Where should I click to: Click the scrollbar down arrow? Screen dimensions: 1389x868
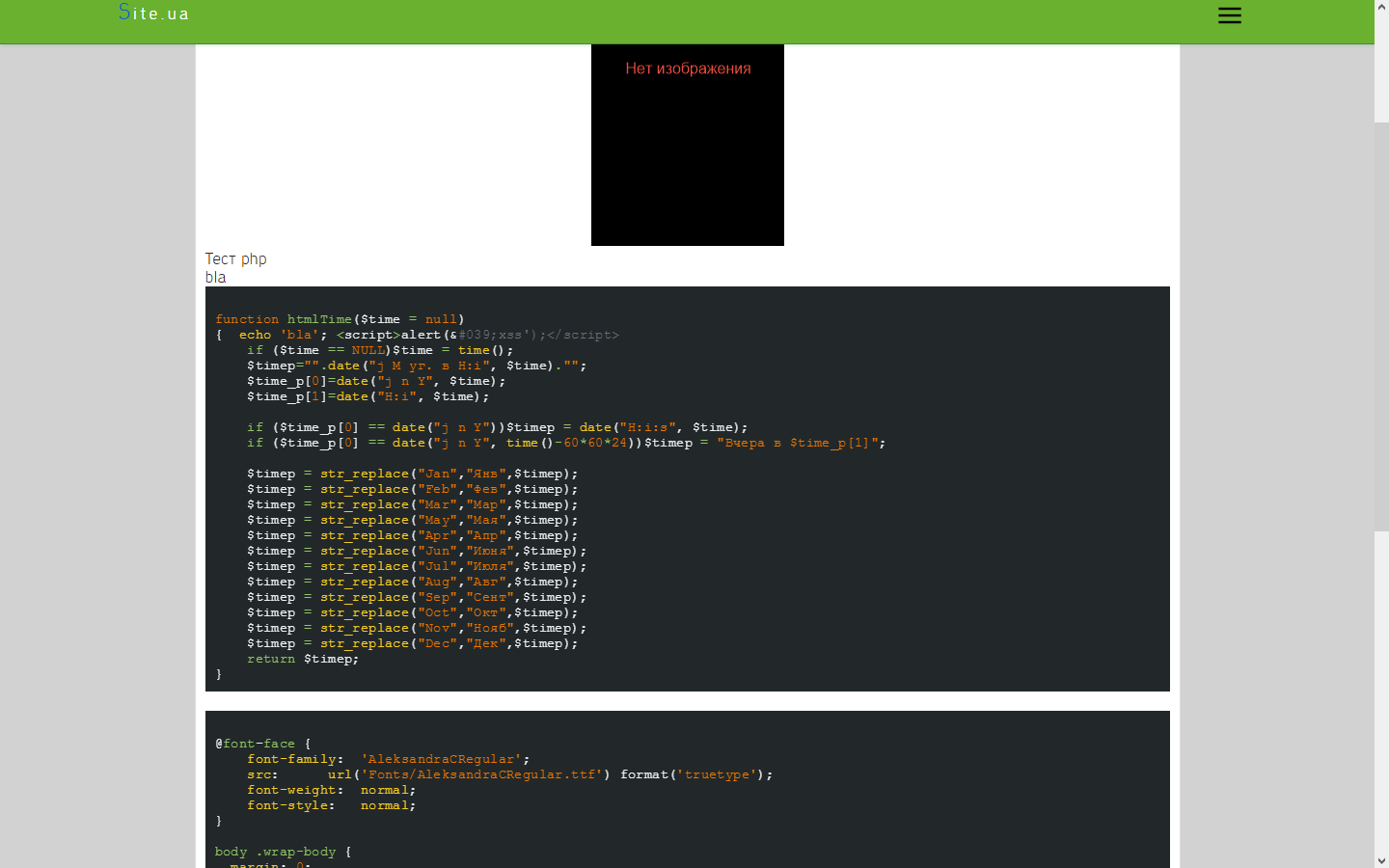point(1381,860)
